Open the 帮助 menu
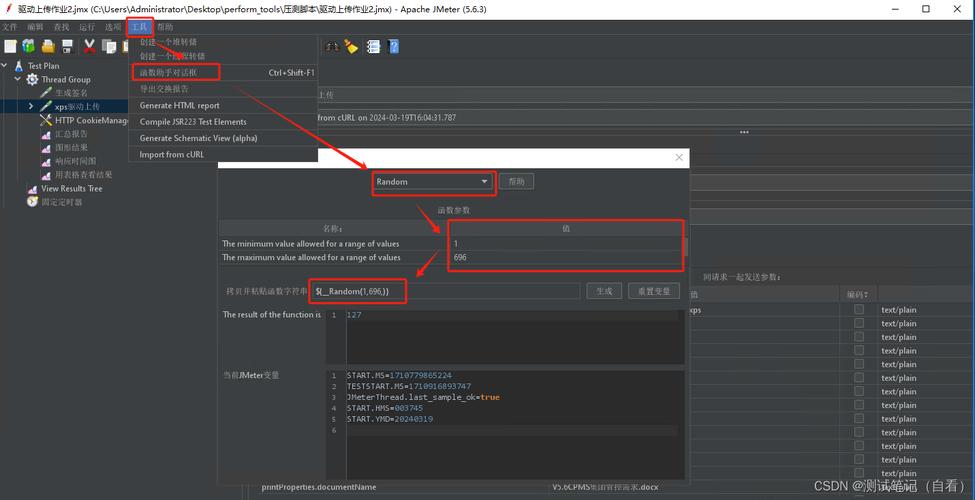The image size is (975, 500). (165, 27)
